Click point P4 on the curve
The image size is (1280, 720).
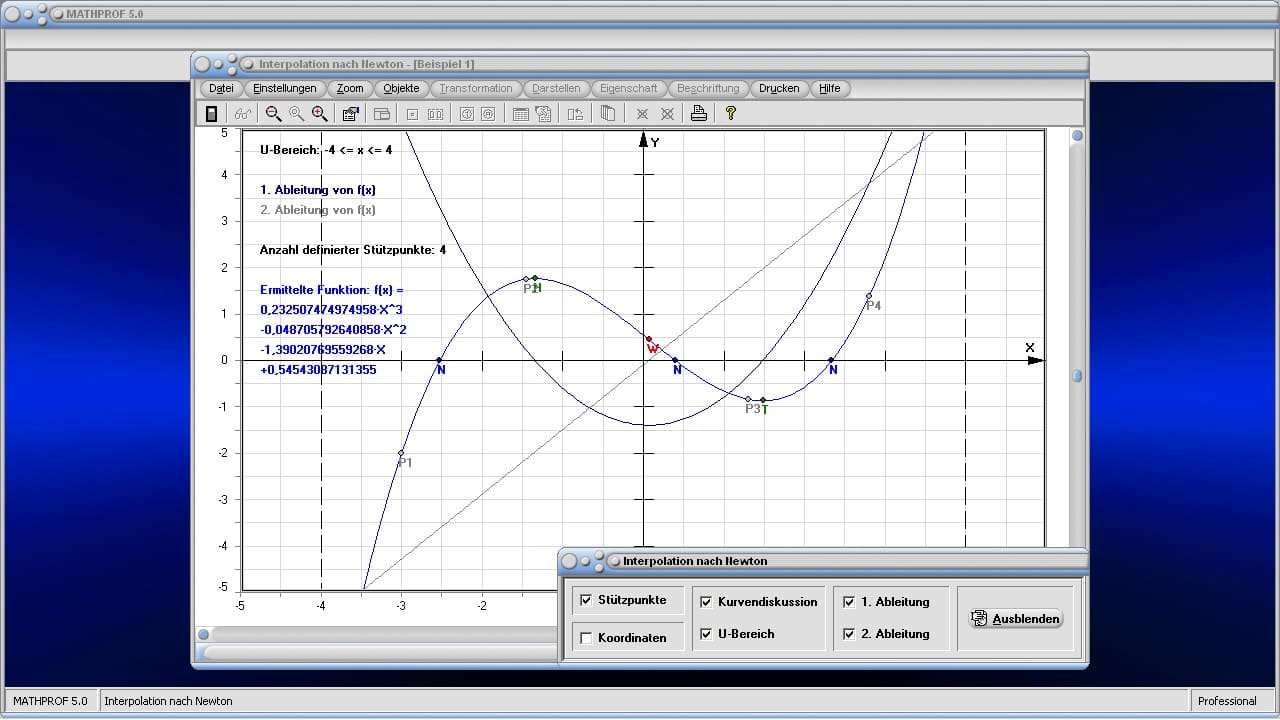pyautogui.click(x=869, y=296)
